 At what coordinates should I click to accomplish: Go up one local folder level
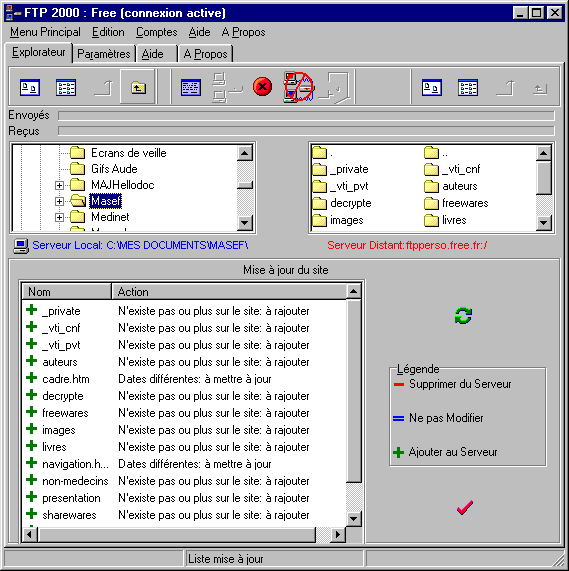pos(138,87)
